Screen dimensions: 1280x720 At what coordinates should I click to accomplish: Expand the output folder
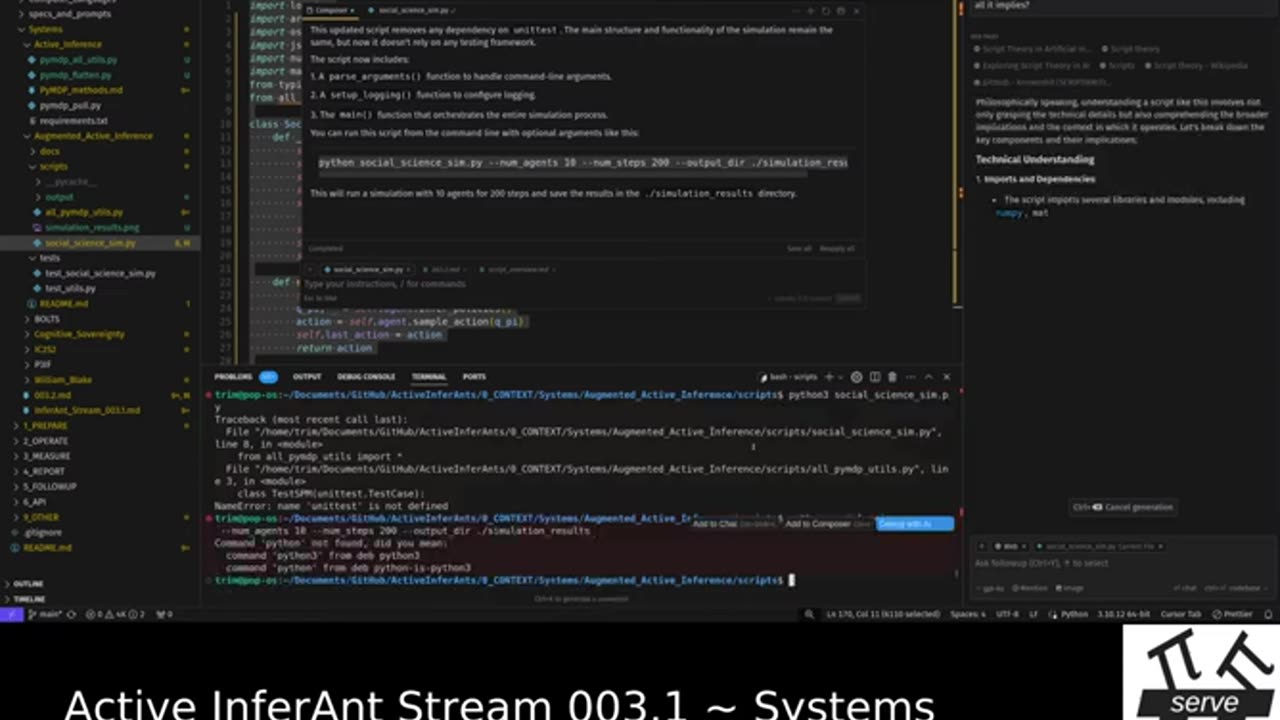(x=60, y=197)
